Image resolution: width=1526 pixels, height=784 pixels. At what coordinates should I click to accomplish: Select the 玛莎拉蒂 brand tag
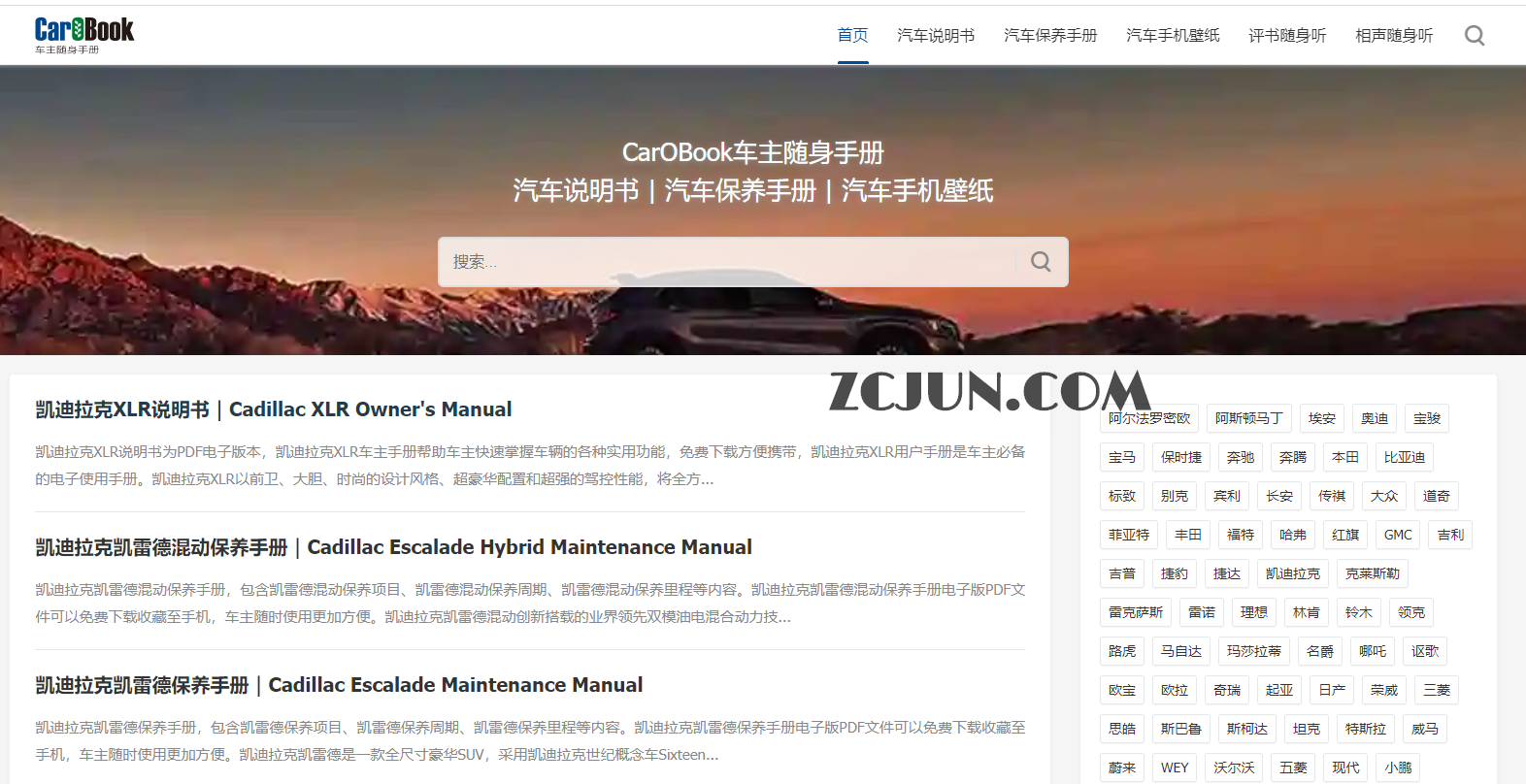pos(1254,651)
